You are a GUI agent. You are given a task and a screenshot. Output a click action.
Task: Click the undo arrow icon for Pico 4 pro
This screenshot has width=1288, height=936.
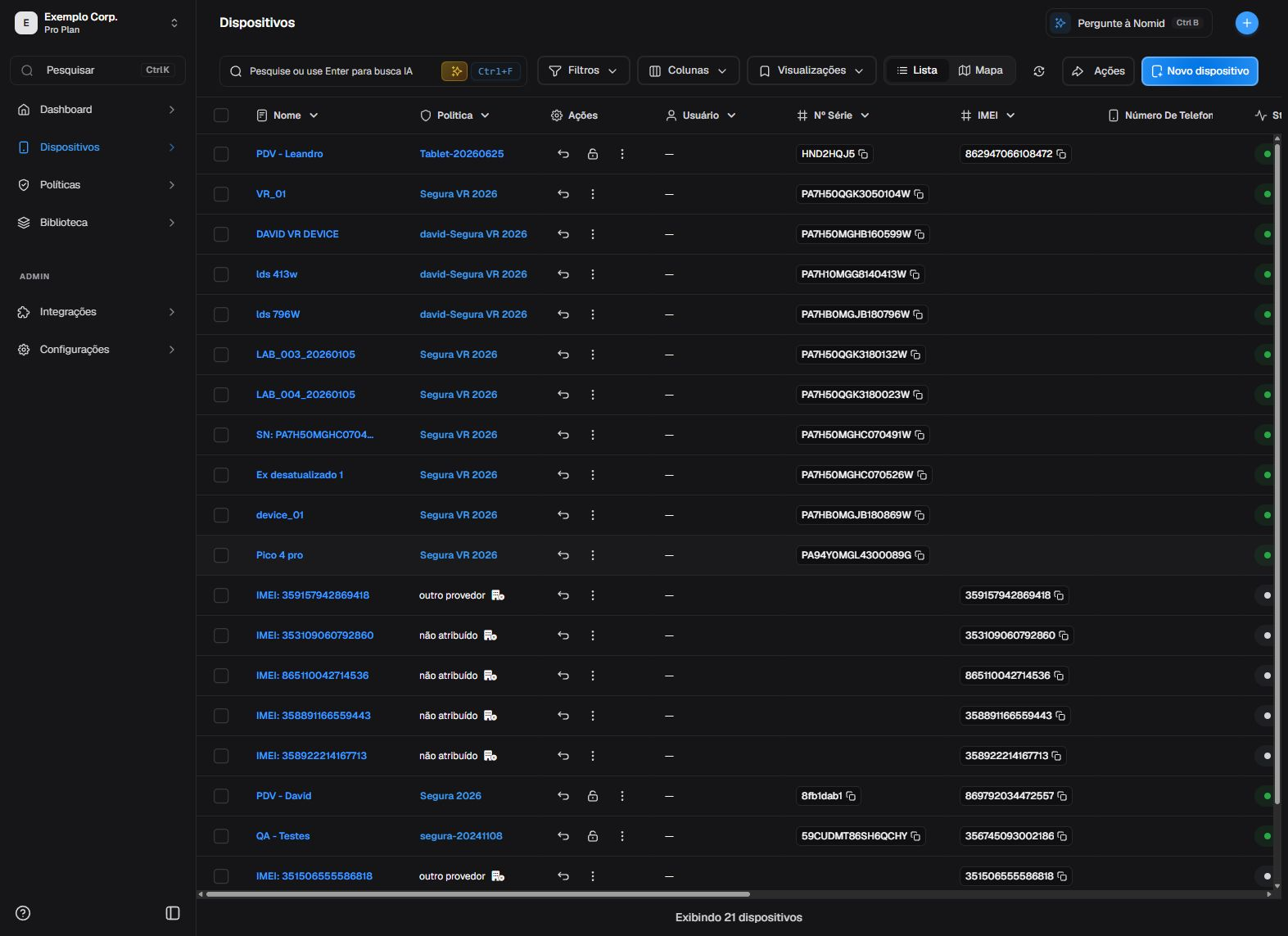(x=563, y=555)
